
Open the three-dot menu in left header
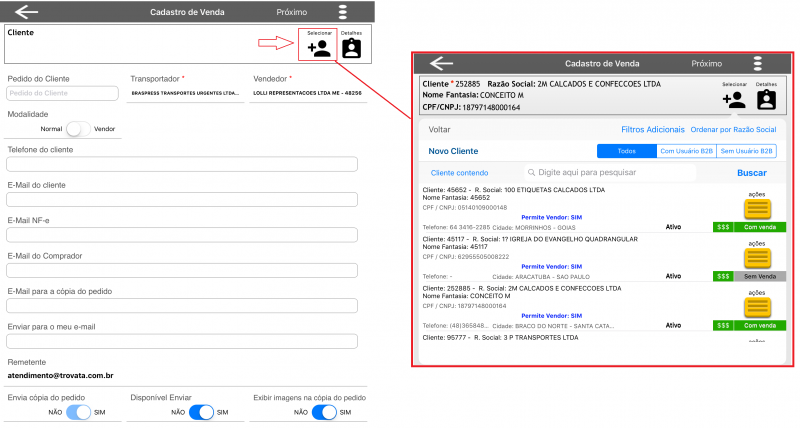click(343, 12)
